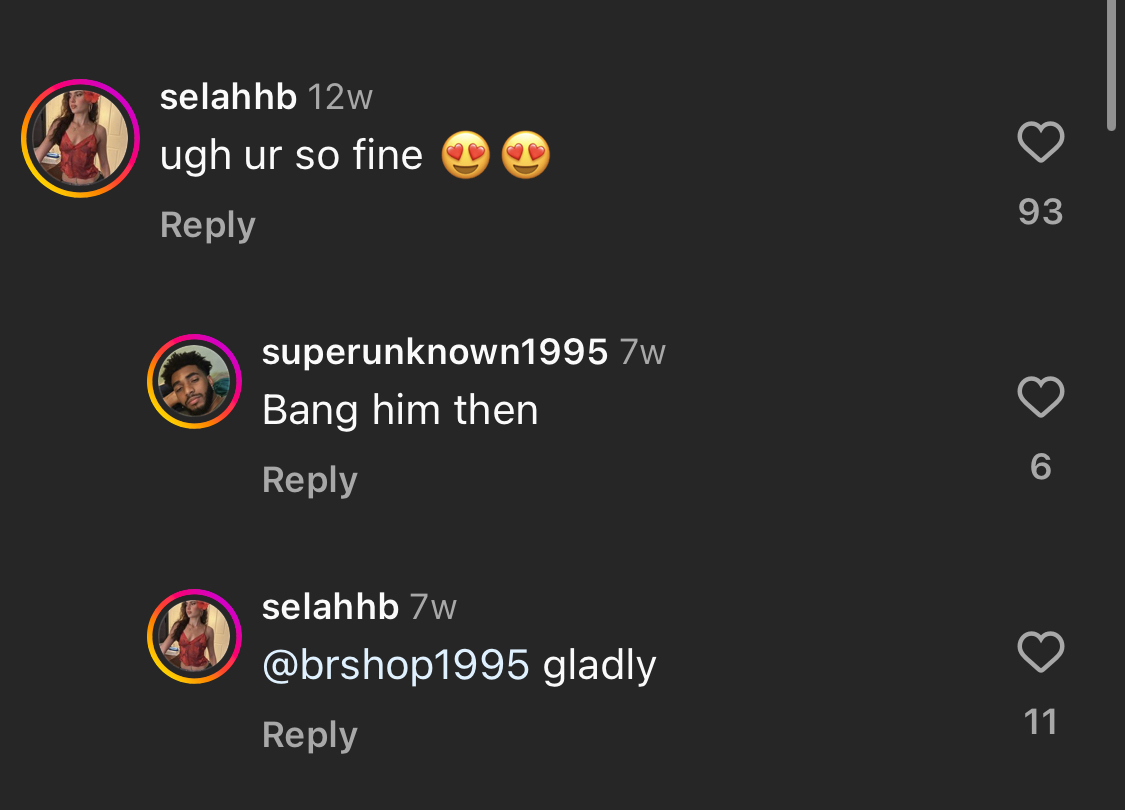
Task: Like the "ugh ur so fine" comment
Action: (x=1040, y=143)
